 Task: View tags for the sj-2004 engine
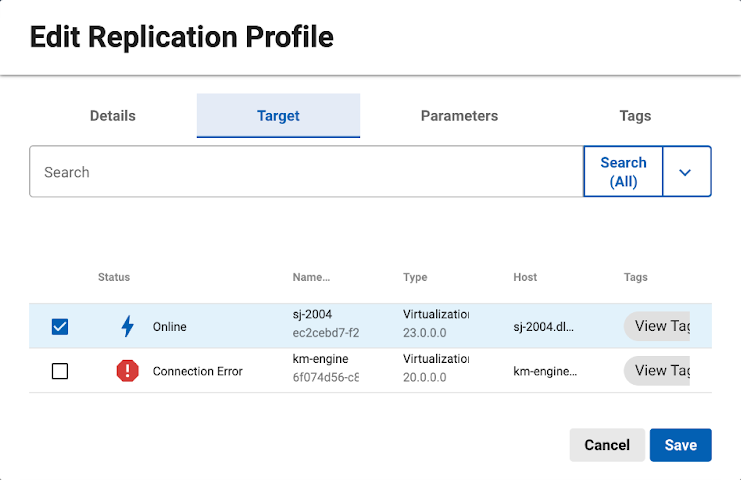[x=659, y=326]
